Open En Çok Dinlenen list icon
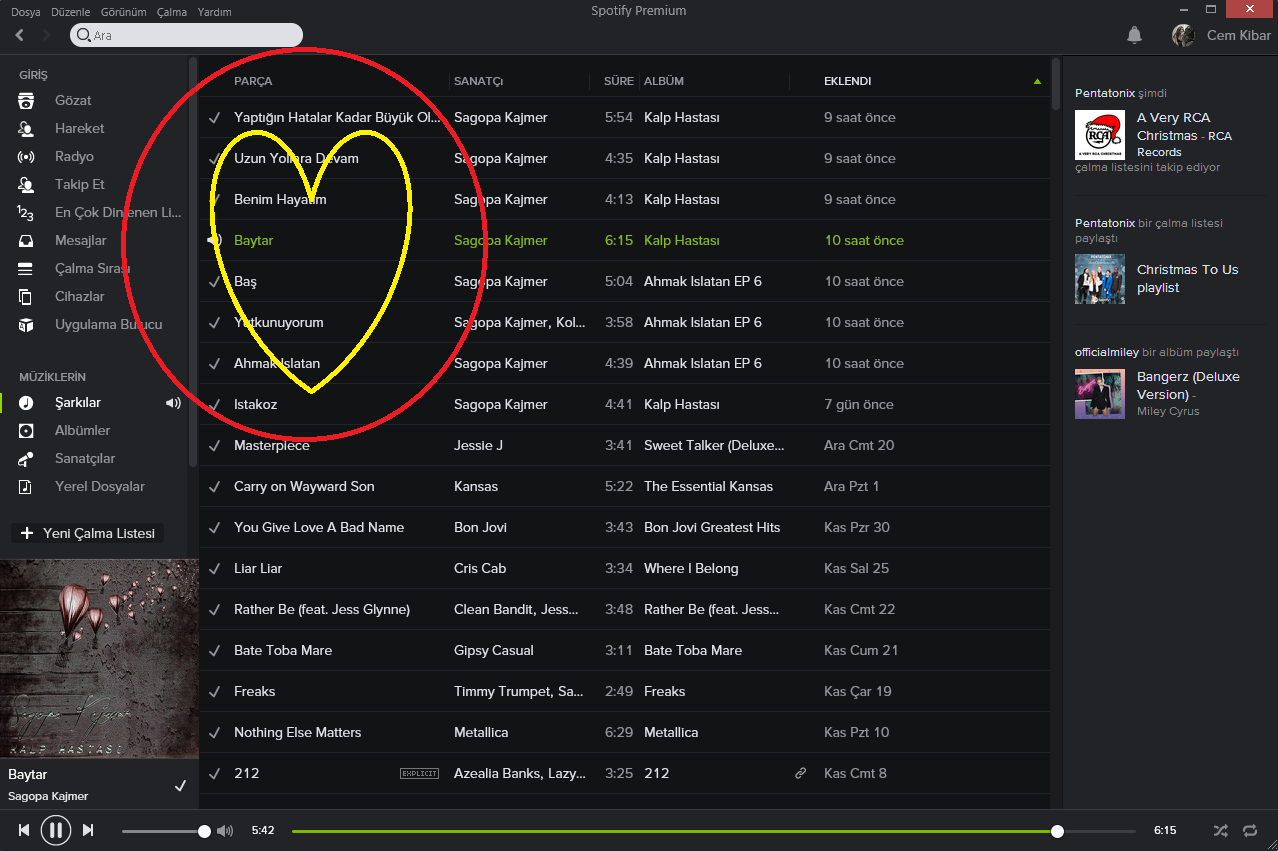The image size is (1278, 851). (x=26, y=212)
